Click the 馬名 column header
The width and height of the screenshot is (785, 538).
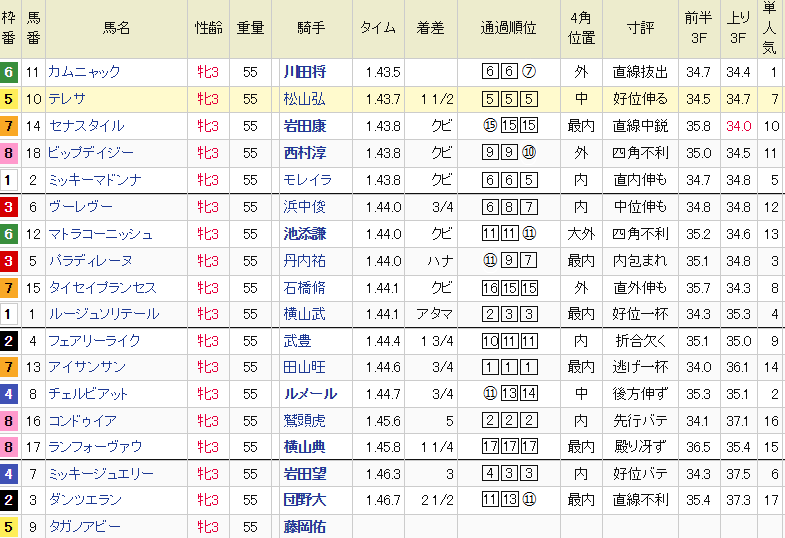pos(116,29)
